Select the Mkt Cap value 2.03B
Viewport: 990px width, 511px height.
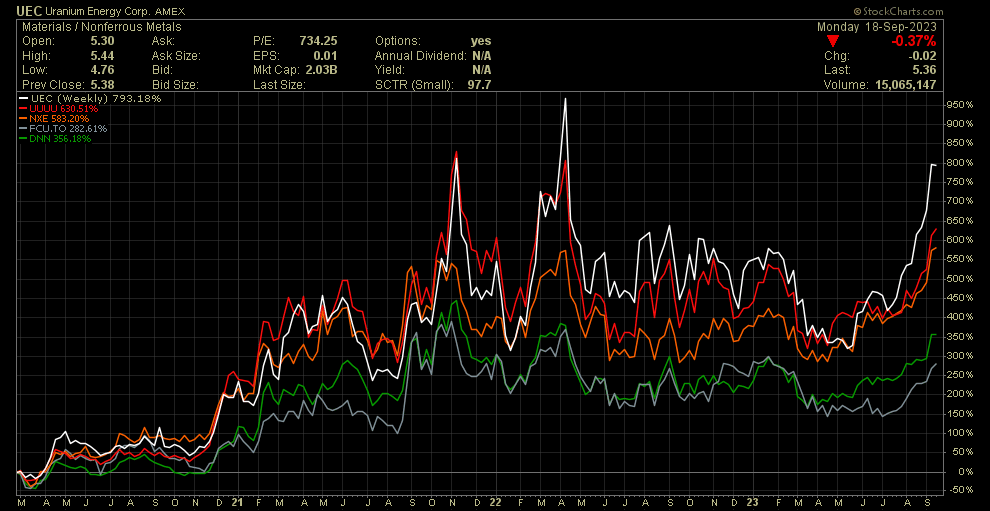[321, 70]
